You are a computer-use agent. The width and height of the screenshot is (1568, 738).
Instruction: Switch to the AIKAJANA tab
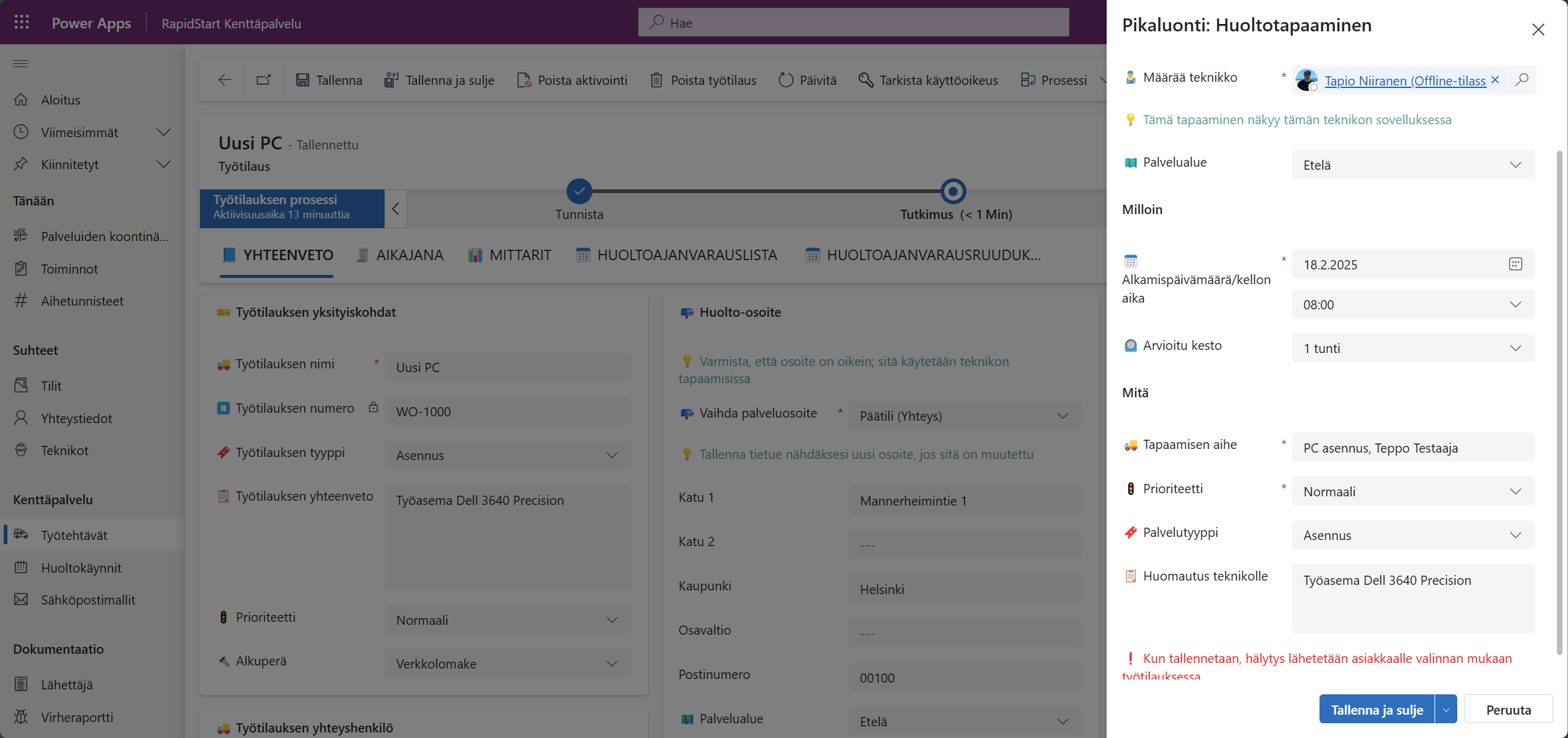pyautogui.click(x=409, y=254)
